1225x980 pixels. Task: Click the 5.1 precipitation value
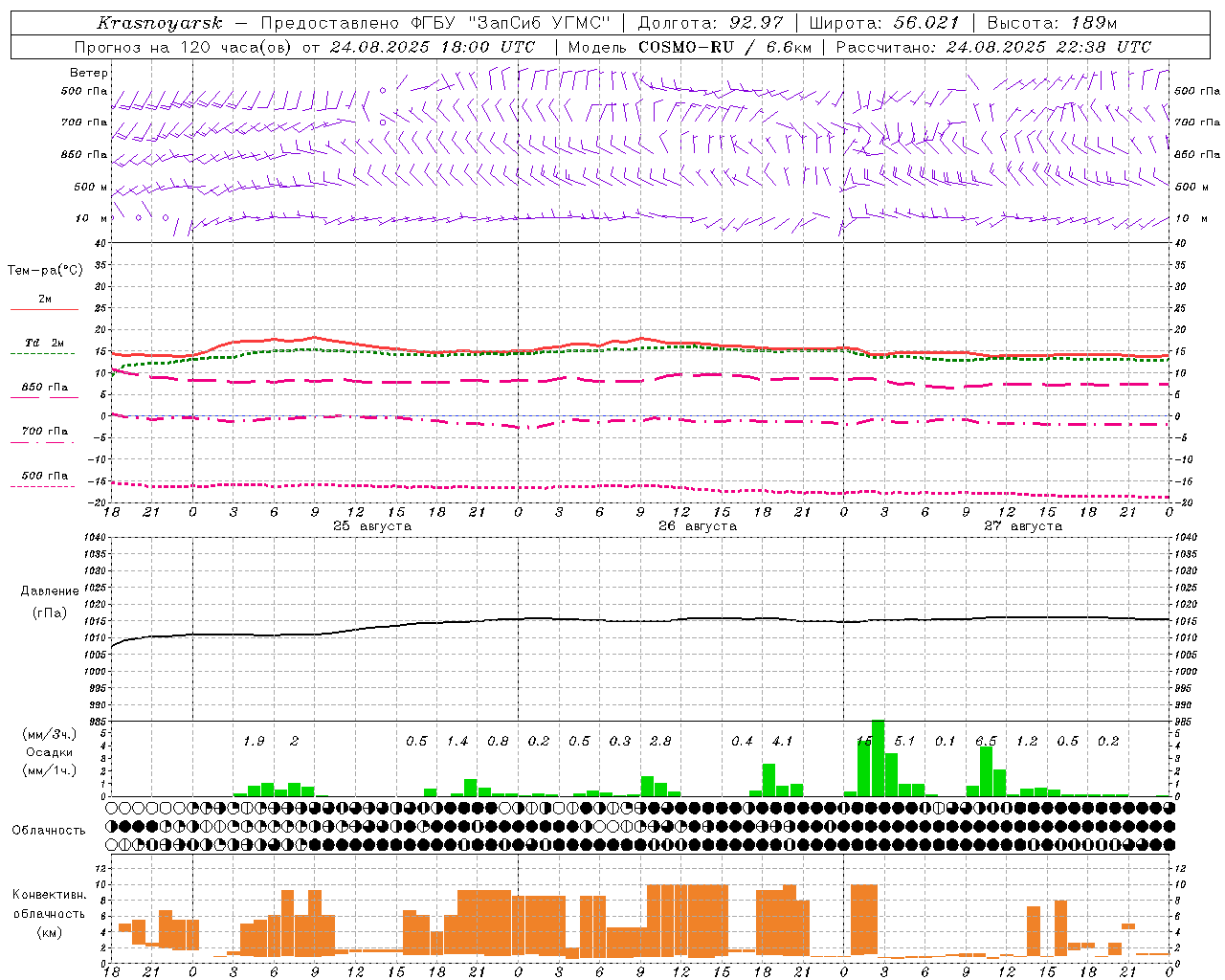(904, 742)
